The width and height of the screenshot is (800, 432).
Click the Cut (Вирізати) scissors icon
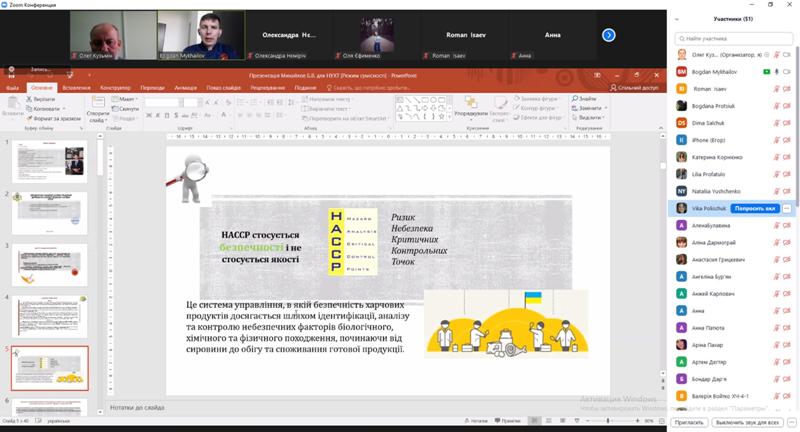[x=30, y=100]
